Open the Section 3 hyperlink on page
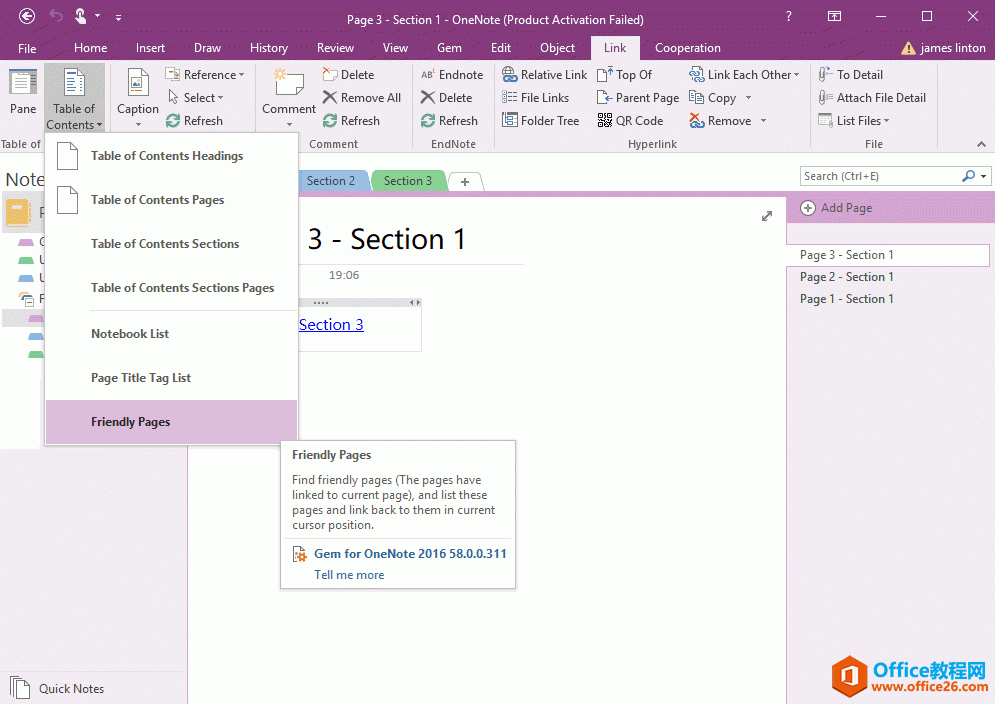The width and height of the screenshot is (995, 704). pos(331,325)
